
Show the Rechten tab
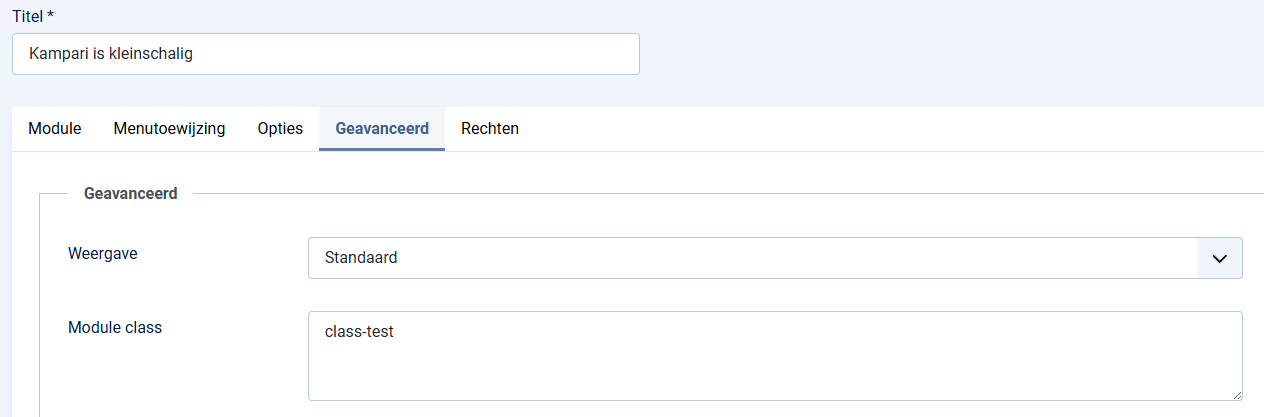[490, 129]
